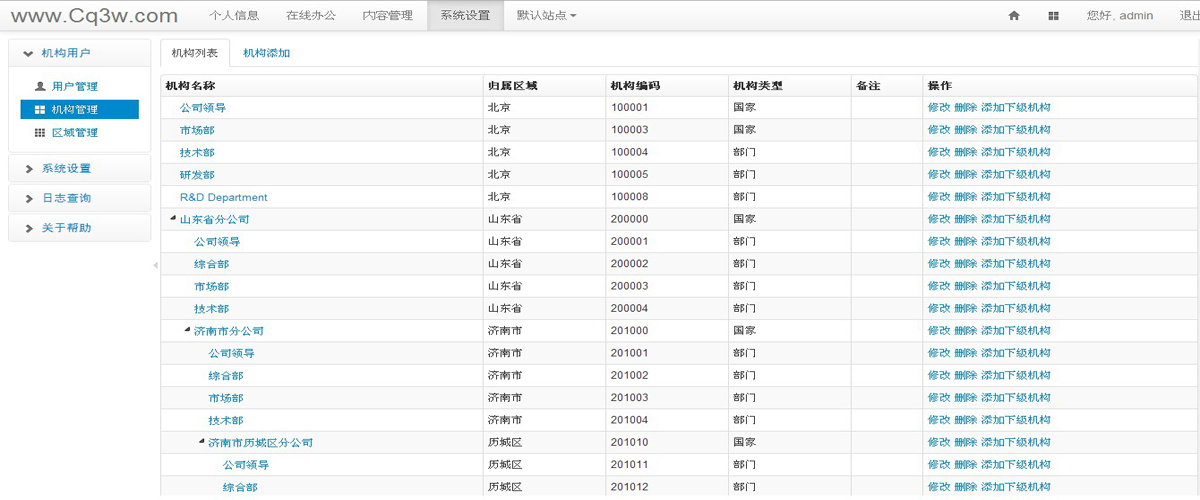The width and height of the screenshot is (1200, 500).
Task: Collapse the 济南市分公司 tree node
Action: click(187, 330)
